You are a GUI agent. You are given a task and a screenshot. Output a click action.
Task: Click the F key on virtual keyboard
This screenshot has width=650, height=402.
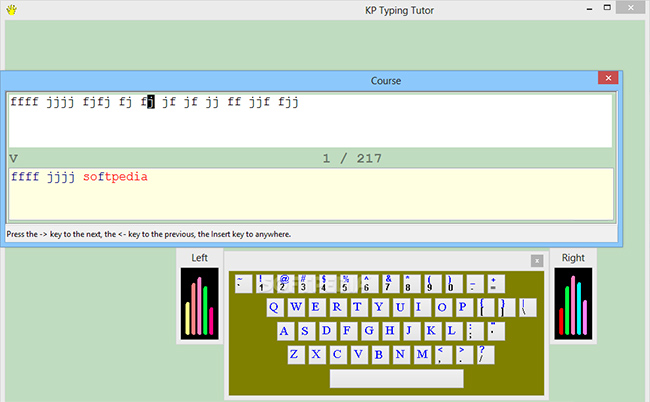click(x=348, y=331)
